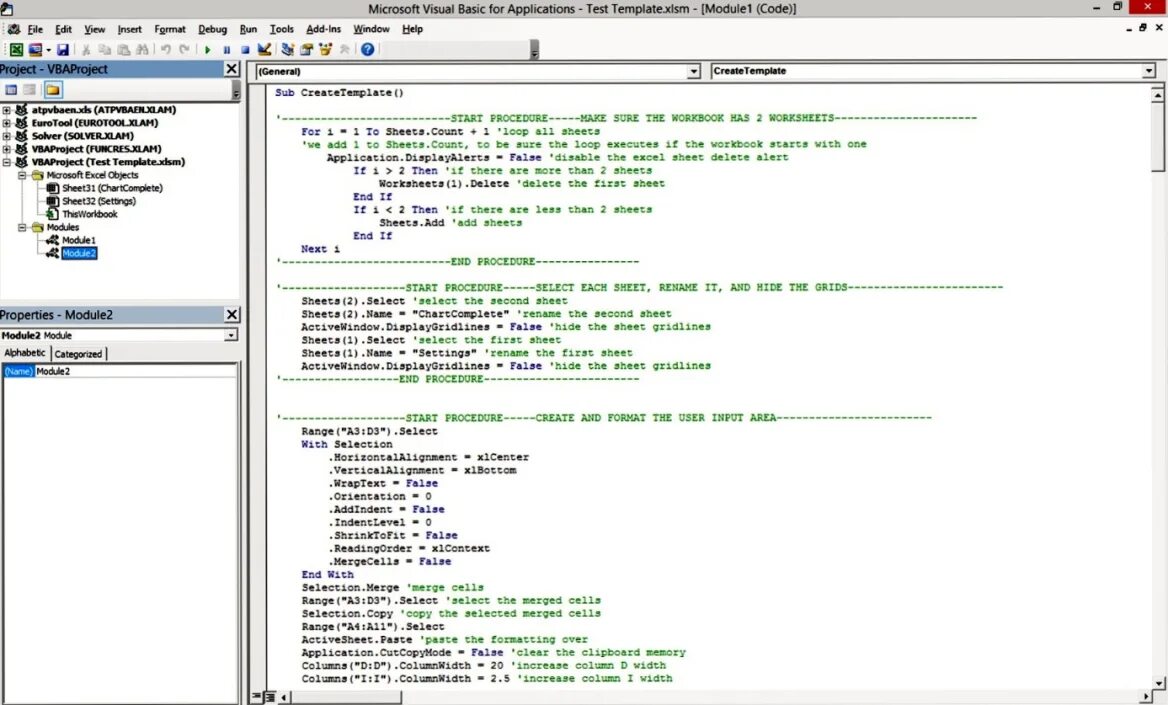Screen dimensions: 1168x705
Task: Open the CreateTemplate procedure dropdown
Action: [1149, 71]
